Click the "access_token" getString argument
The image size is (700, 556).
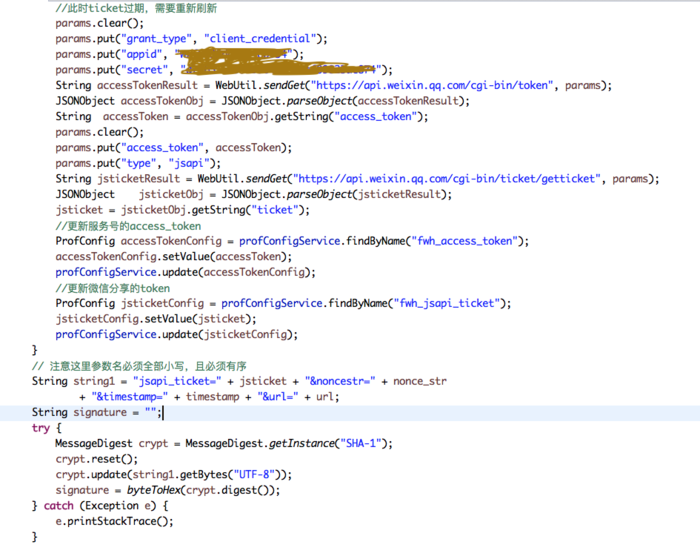coord(375,117)
